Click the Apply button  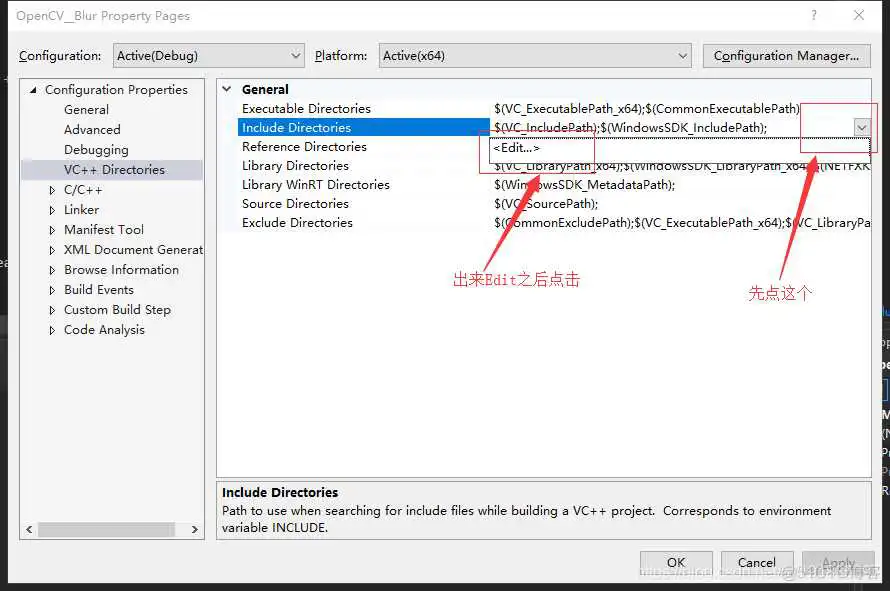838,562
